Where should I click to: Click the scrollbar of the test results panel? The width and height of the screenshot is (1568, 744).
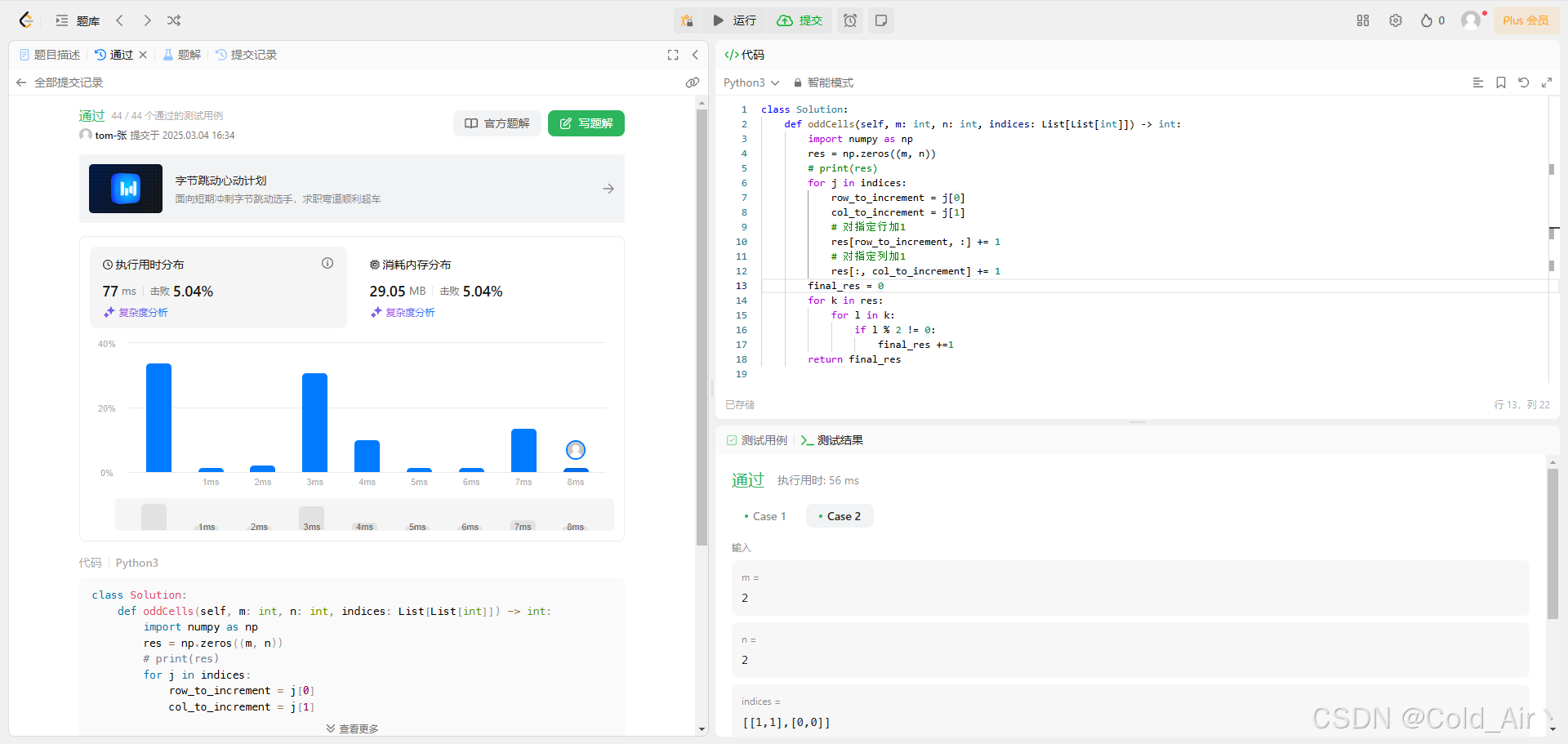1552,543
